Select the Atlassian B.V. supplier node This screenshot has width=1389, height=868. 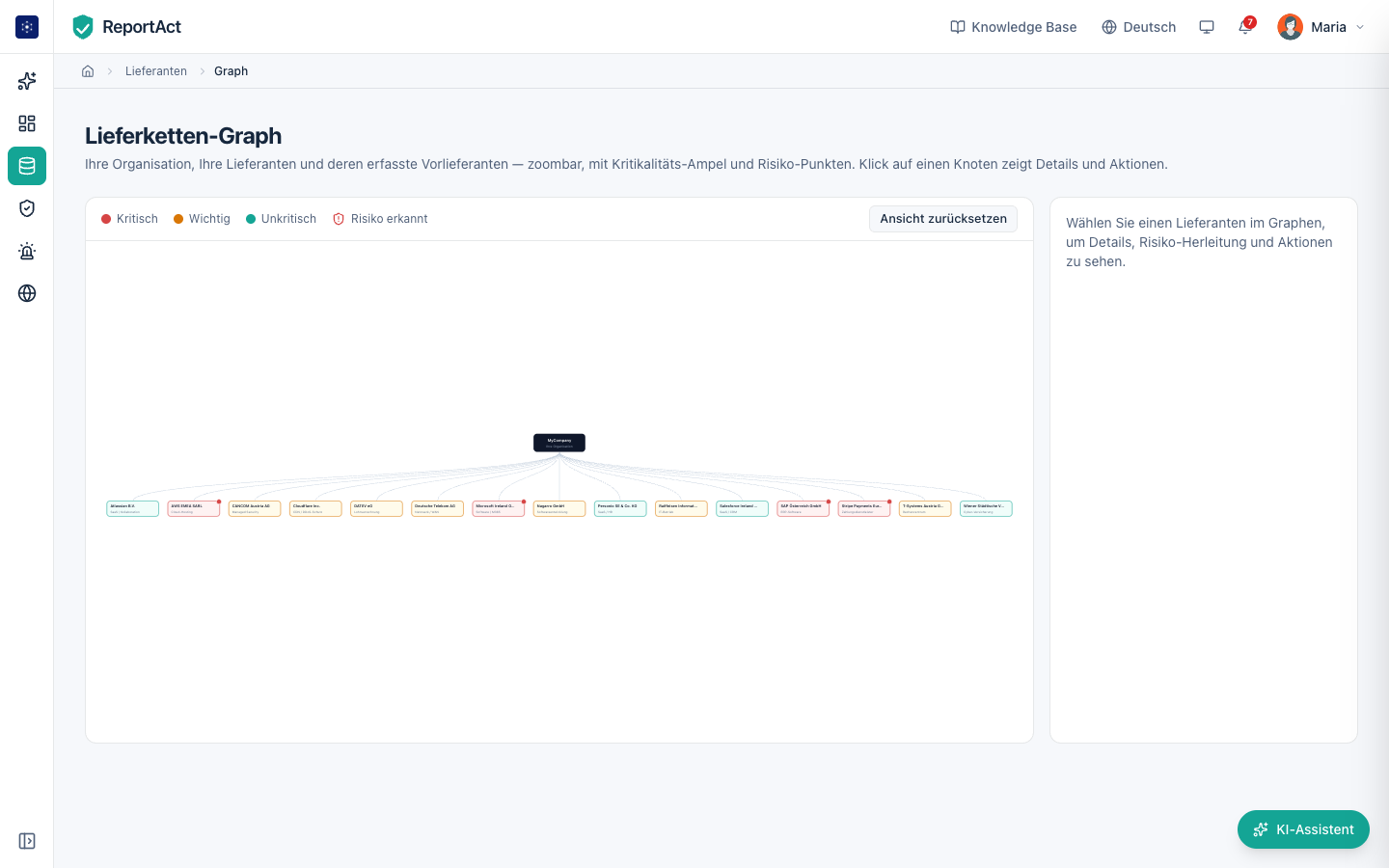(x=133, y=508)
